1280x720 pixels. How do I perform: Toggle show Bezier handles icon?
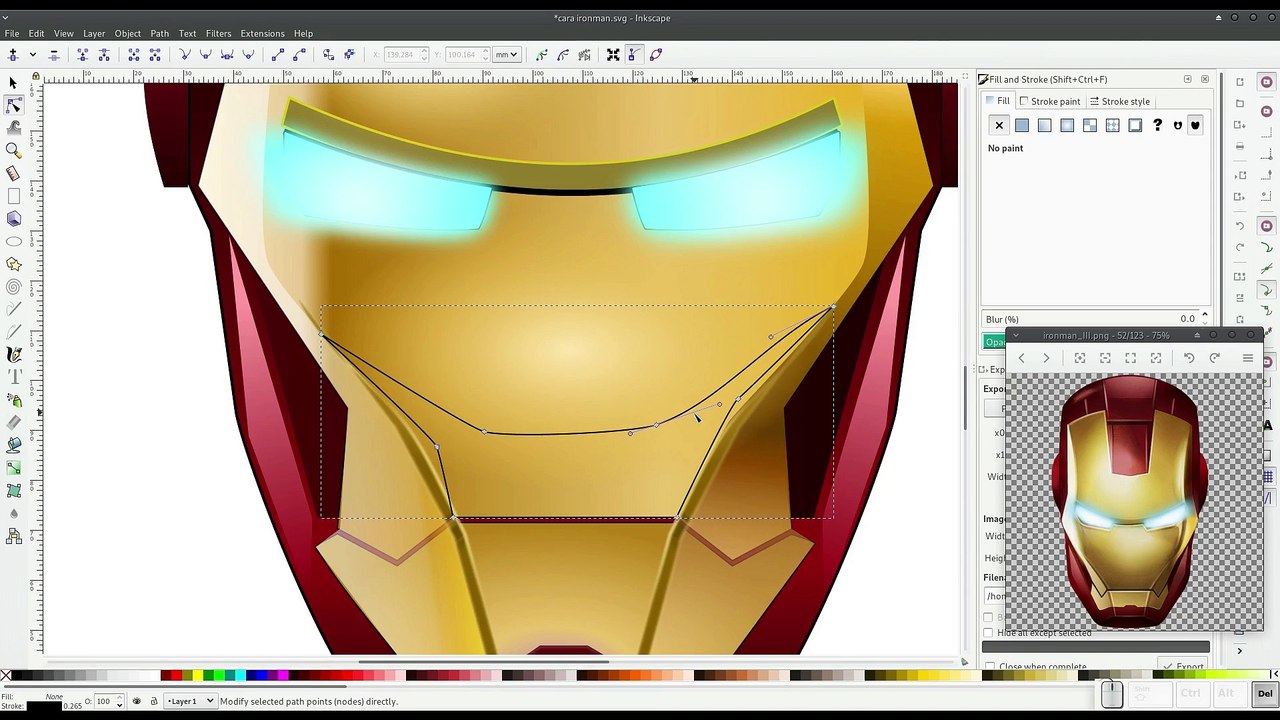point(634,54)
